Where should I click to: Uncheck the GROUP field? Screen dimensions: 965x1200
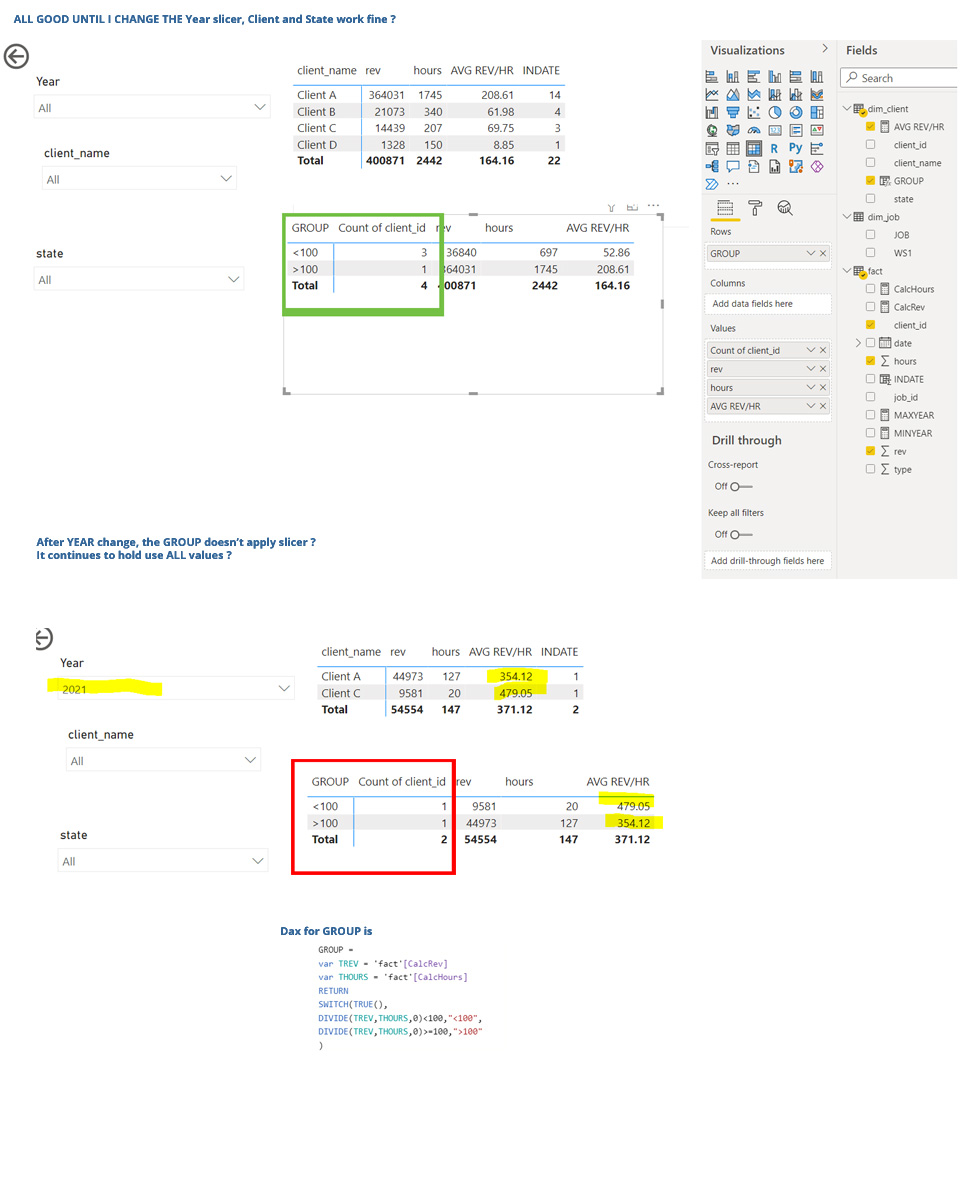870,181
